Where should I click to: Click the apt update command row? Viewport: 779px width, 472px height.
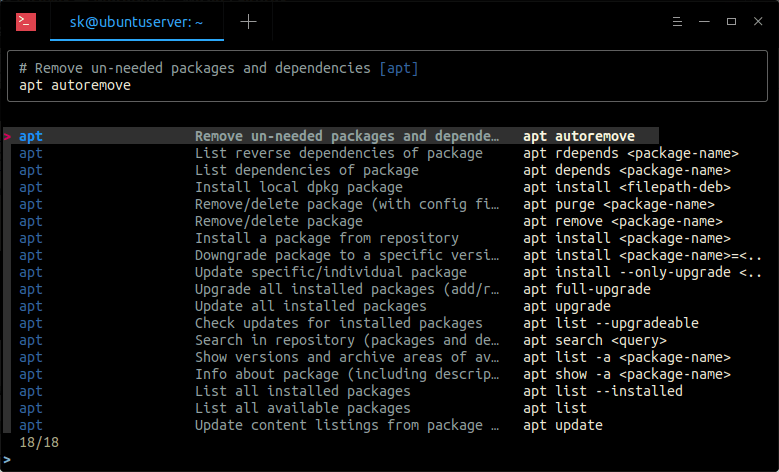(x=562, y=425)
